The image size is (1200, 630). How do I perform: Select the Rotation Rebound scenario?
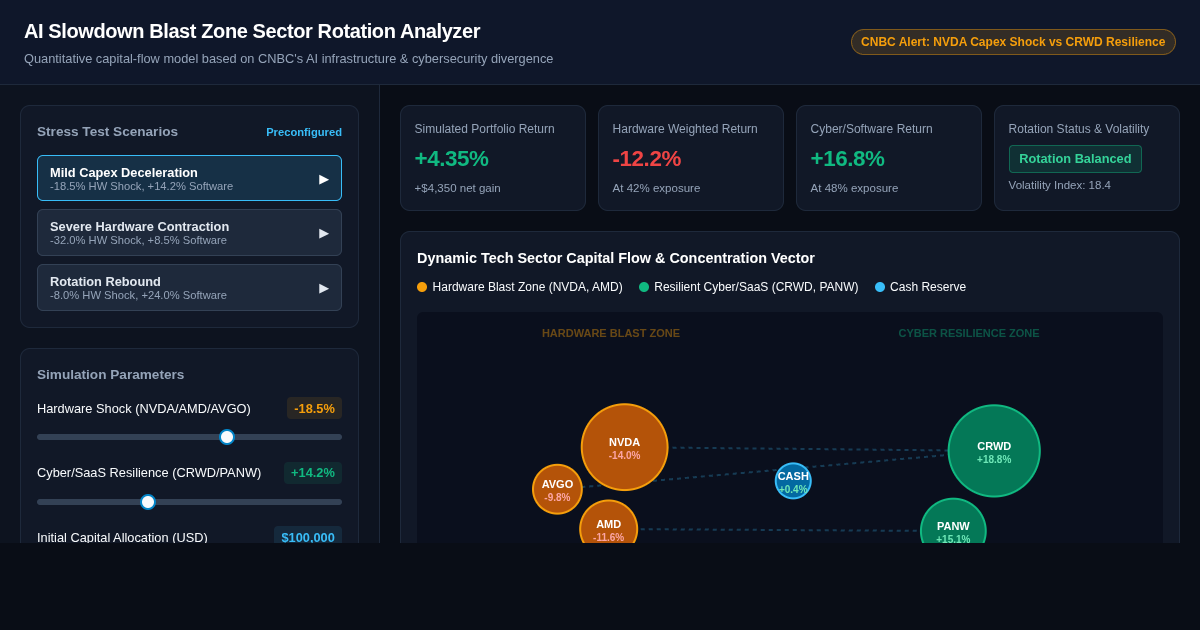point(189,287)
